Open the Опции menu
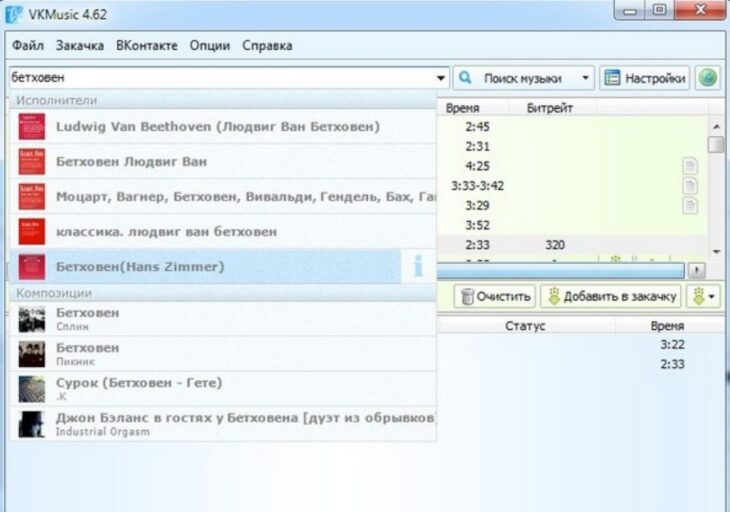The width and height of the screenshot is (730, 512). (210, 46)
